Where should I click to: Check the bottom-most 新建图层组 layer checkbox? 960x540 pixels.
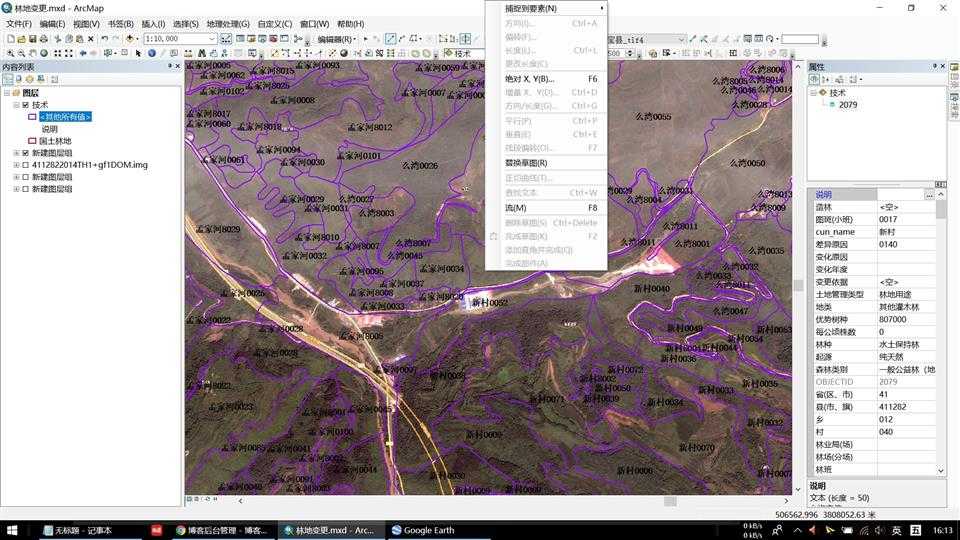point(26,189)
